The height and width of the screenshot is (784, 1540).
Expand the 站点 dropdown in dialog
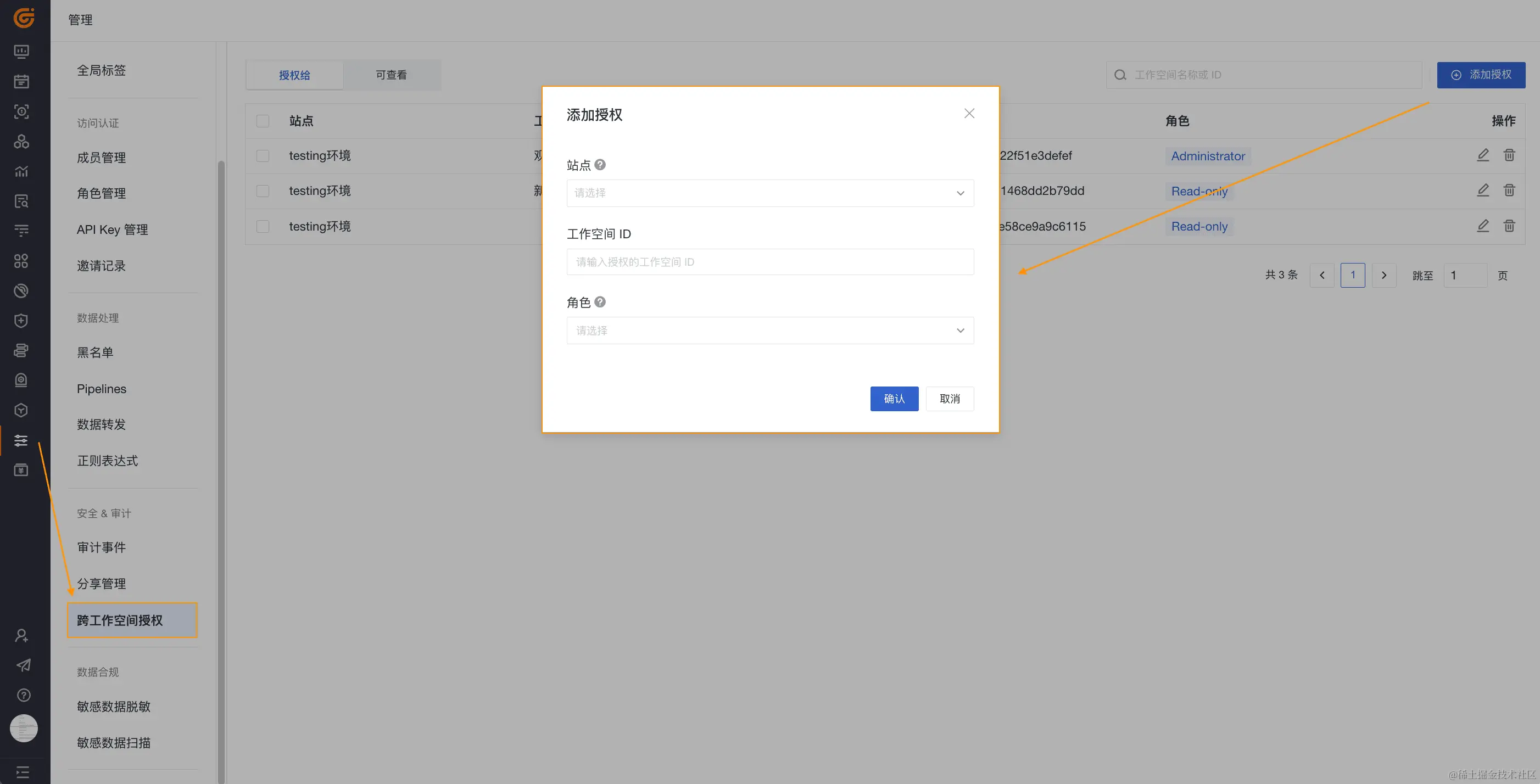pyautogui.click(x=770, y=193)
